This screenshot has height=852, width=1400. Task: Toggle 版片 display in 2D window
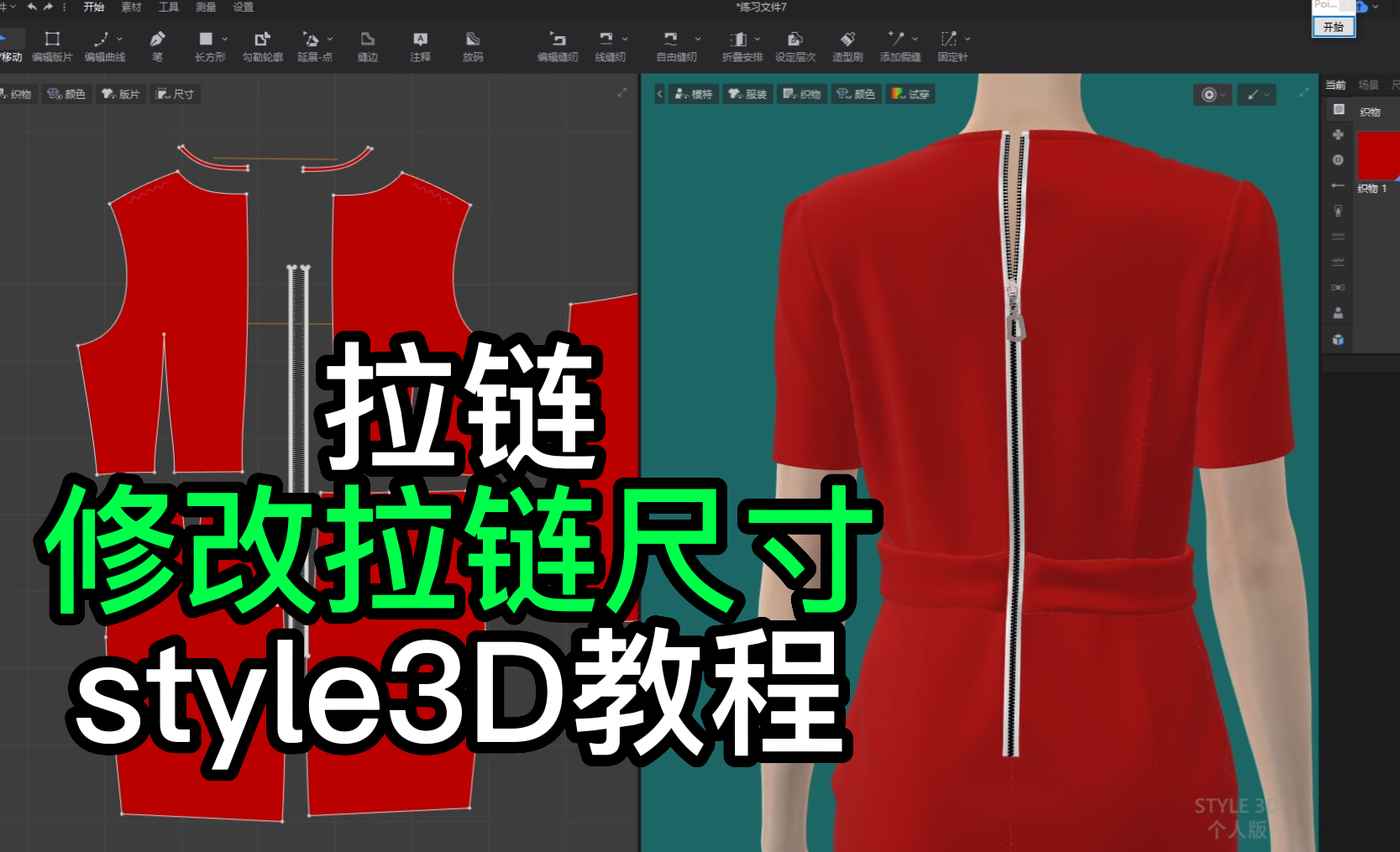121,94
